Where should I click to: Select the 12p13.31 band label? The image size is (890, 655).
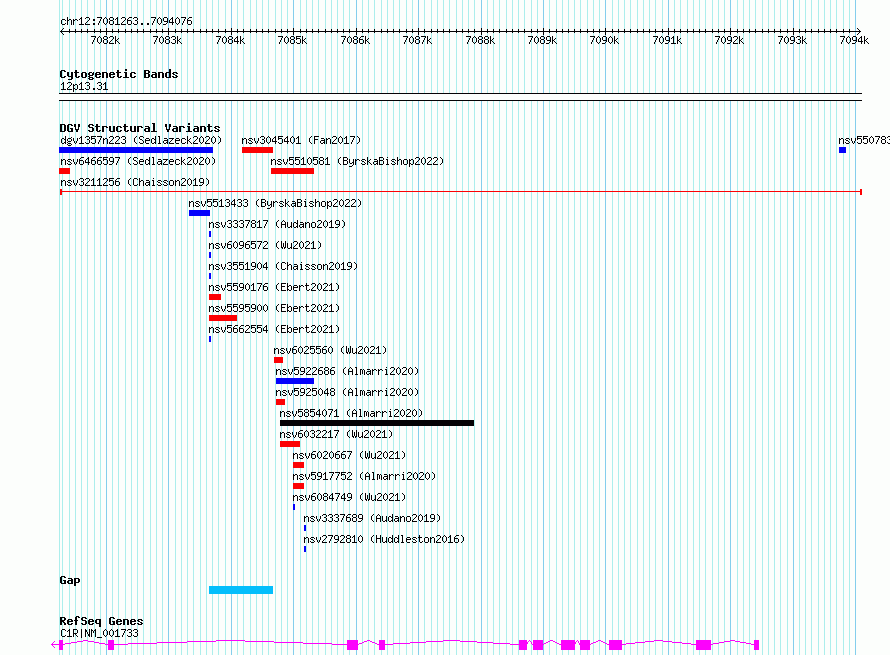[x=84, y=87]
